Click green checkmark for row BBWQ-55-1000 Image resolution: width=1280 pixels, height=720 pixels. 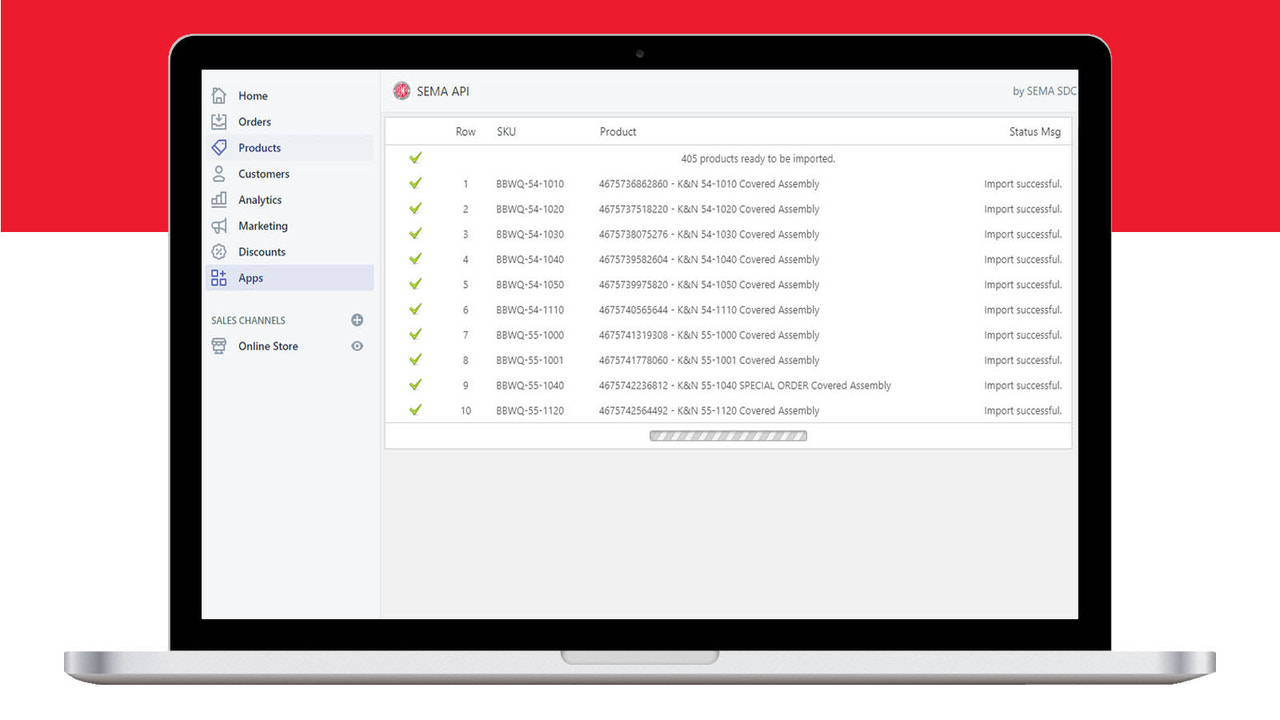click(x=415, y=334)
